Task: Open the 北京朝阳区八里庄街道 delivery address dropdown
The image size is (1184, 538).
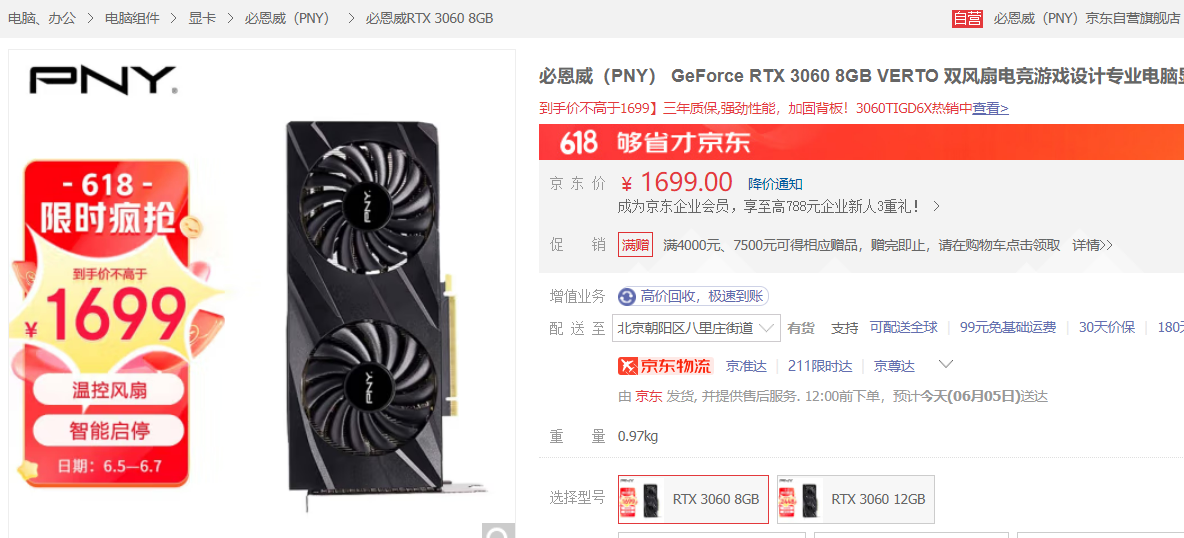Action: (x=696, y=328)
